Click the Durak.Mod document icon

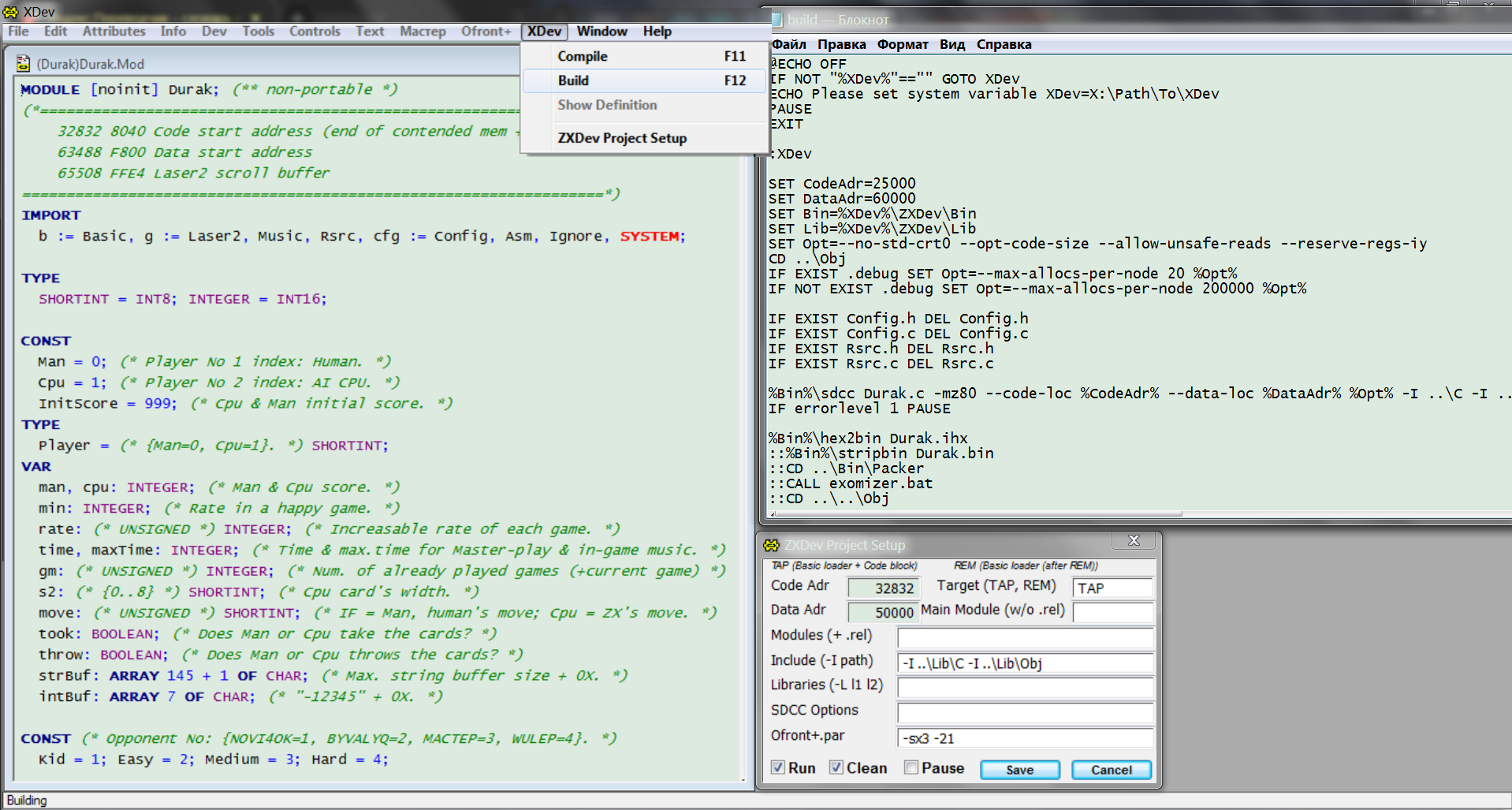tap(24, 64)
